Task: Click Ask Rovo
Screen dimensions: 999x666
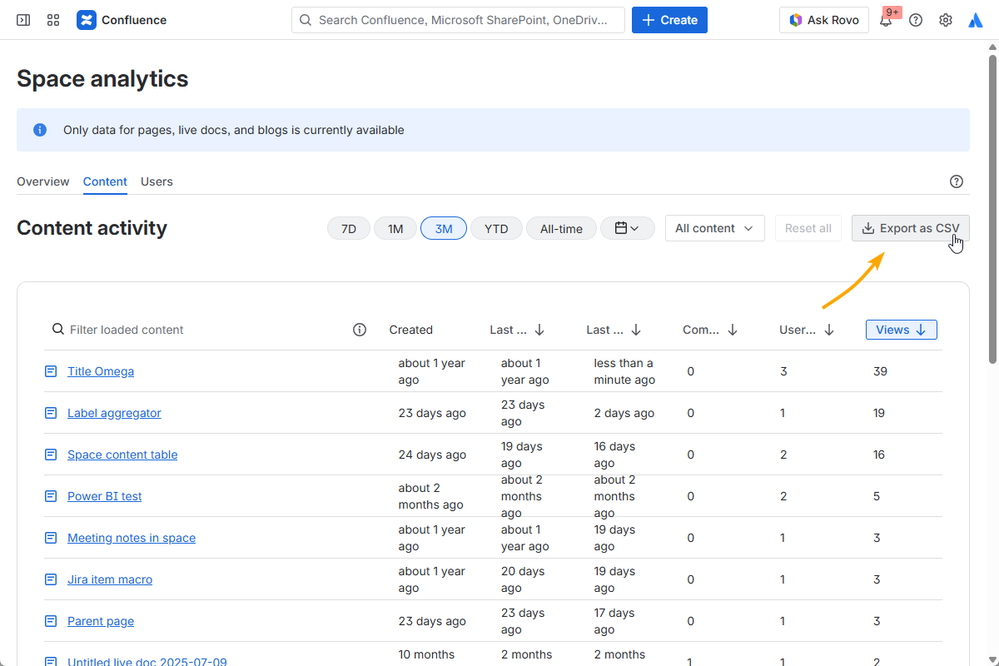Action: [x=824, y=20]
